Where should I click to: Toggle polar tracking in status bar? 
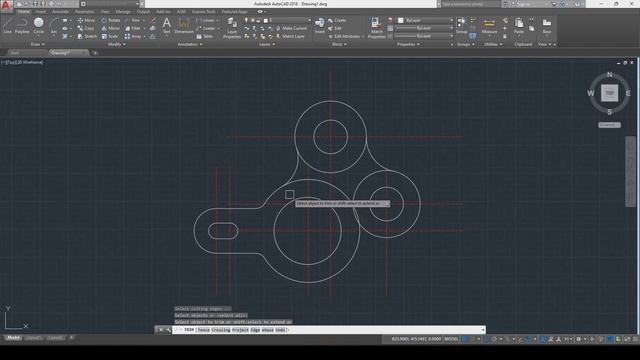pyautogui.click(x=494, y=339)
